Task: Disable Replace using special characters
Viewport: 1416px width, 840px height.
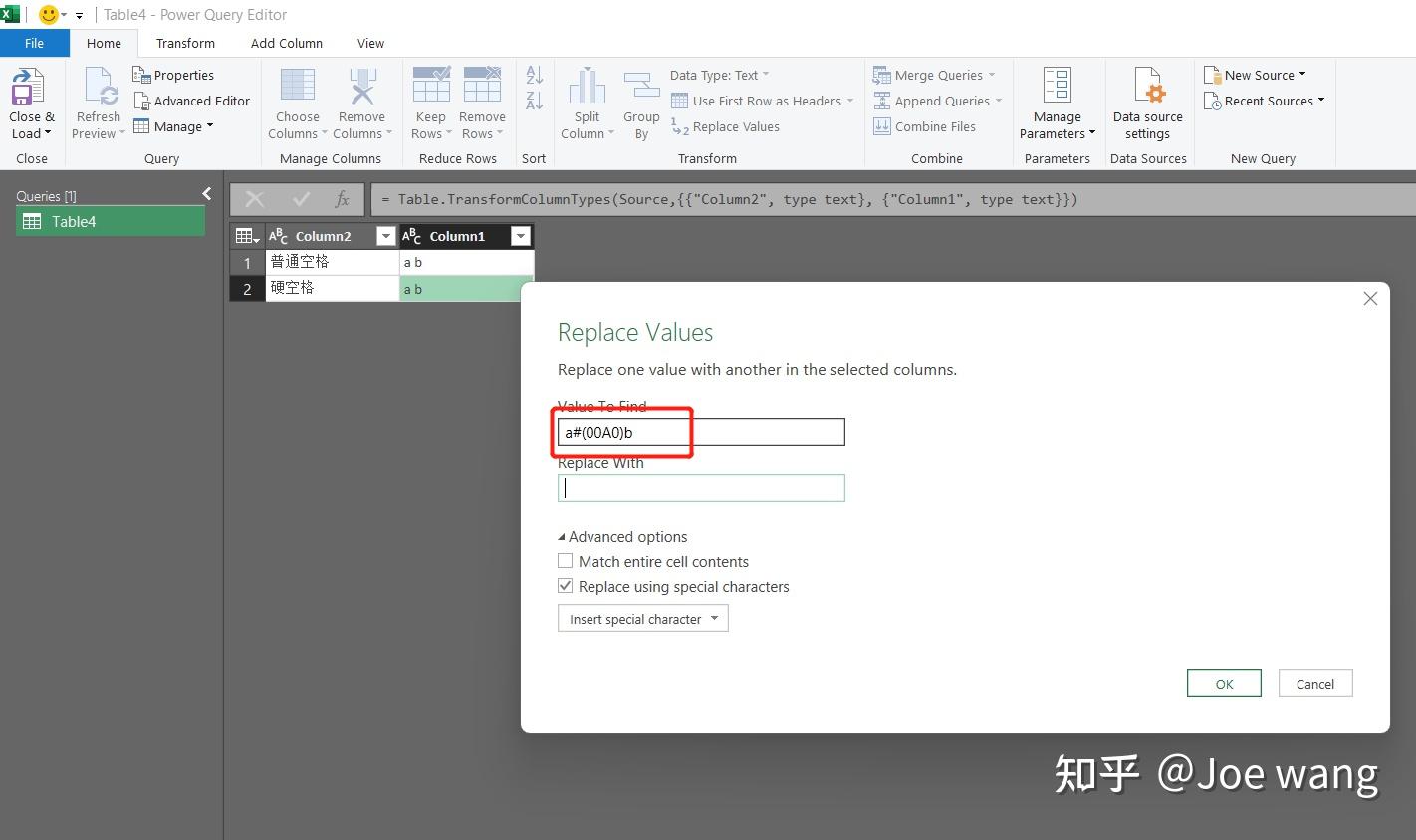Action: 565,585
